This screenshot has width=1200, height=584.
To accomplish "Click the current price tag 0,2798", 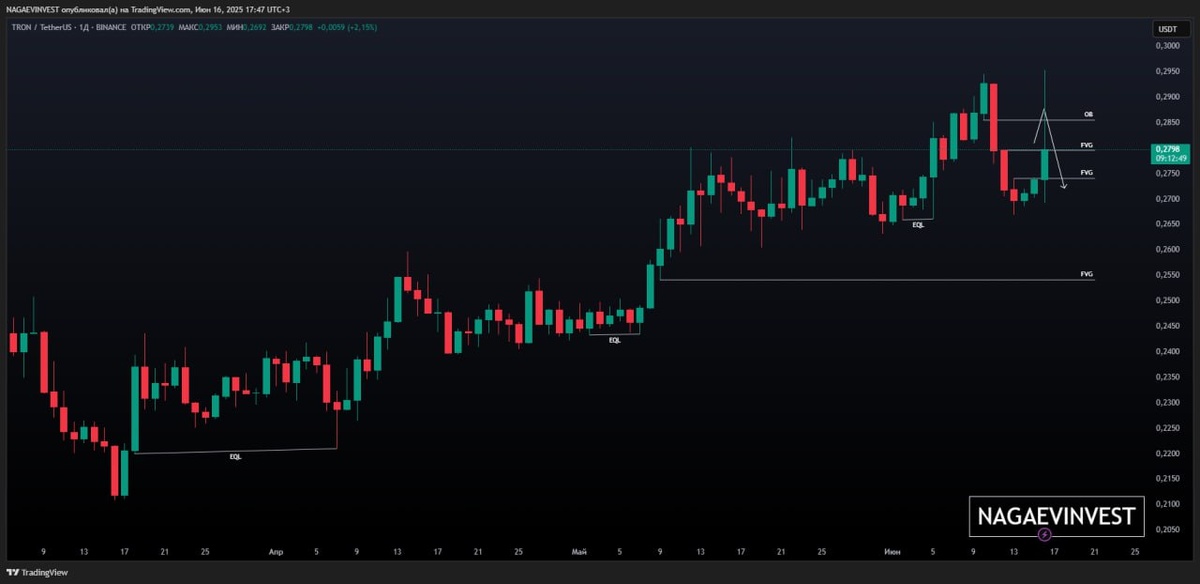I will (1166, 147).
